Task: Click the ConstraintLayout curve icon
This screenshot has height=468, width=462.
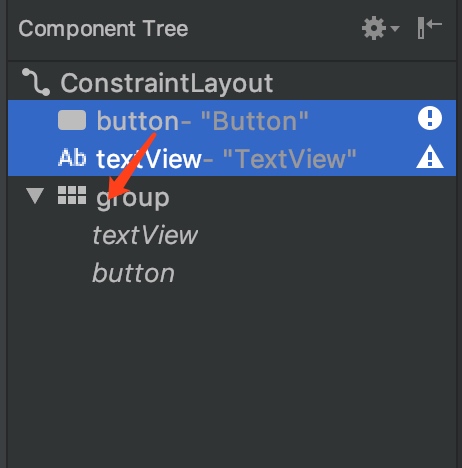Action: [36, 82]
